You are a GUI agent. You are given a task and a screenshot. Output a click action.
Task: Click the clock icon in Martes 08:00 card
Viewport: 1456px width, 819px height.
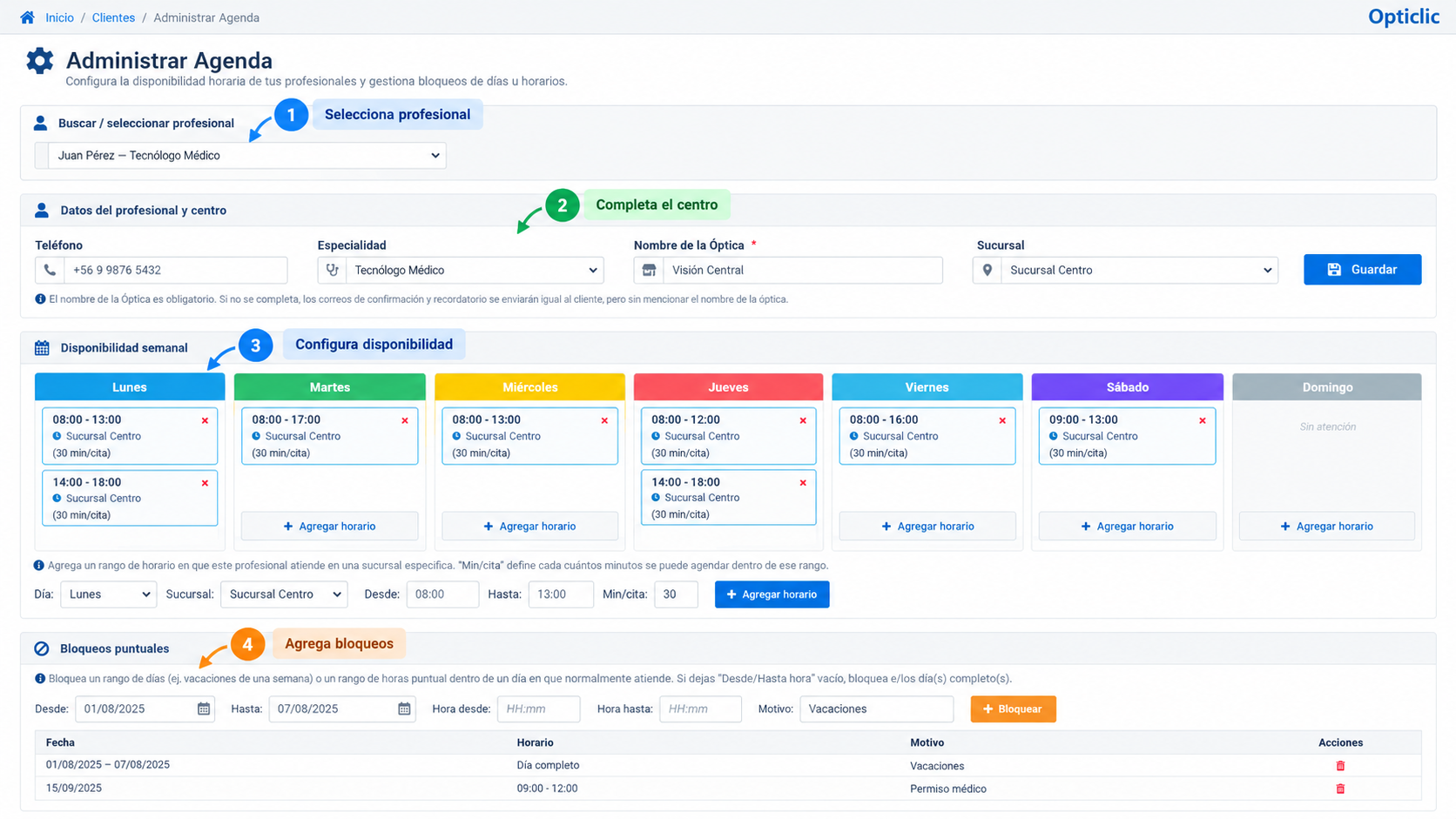[257, 436]
